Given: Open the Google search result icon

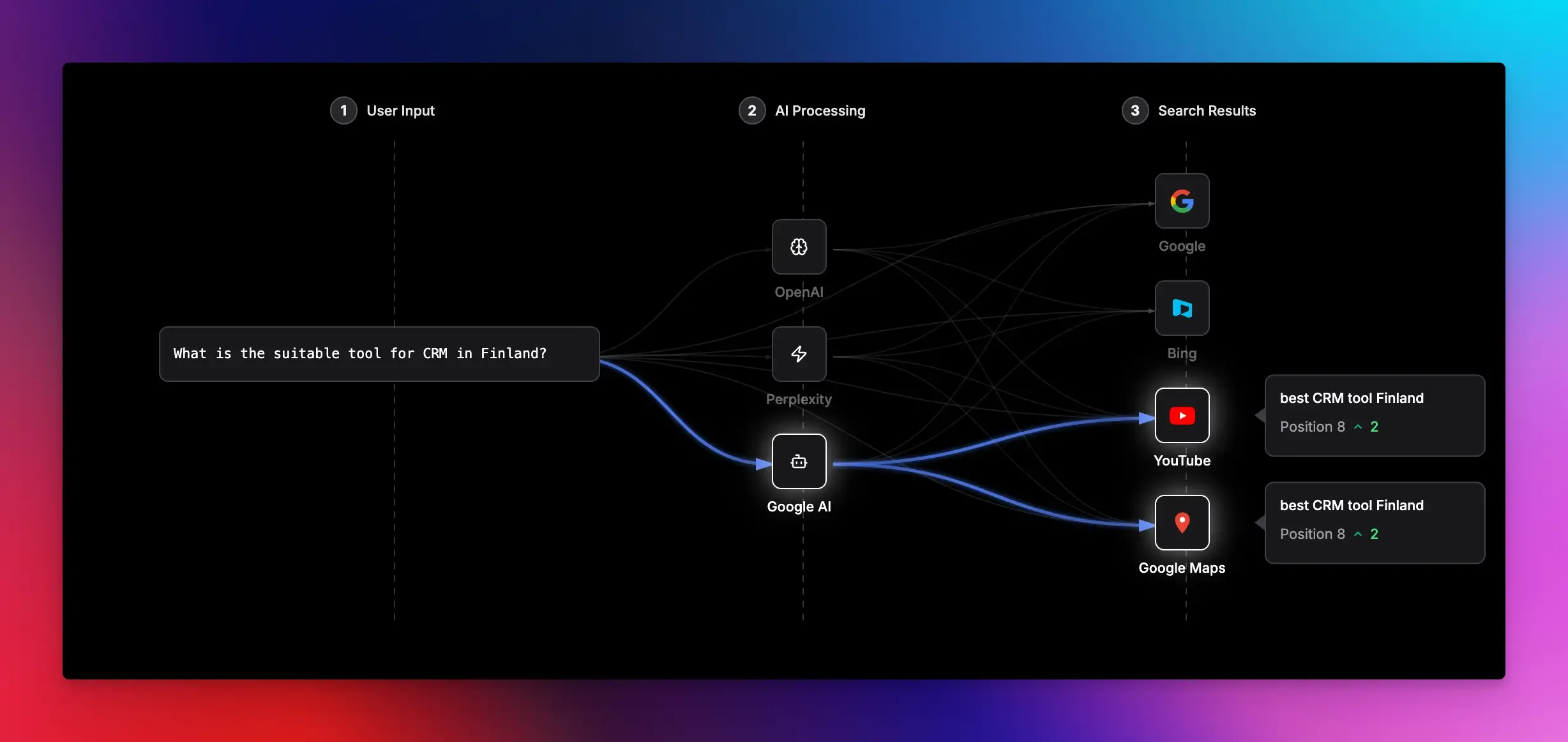Looking at the screenshot, I should click(x=1182, y=201).
